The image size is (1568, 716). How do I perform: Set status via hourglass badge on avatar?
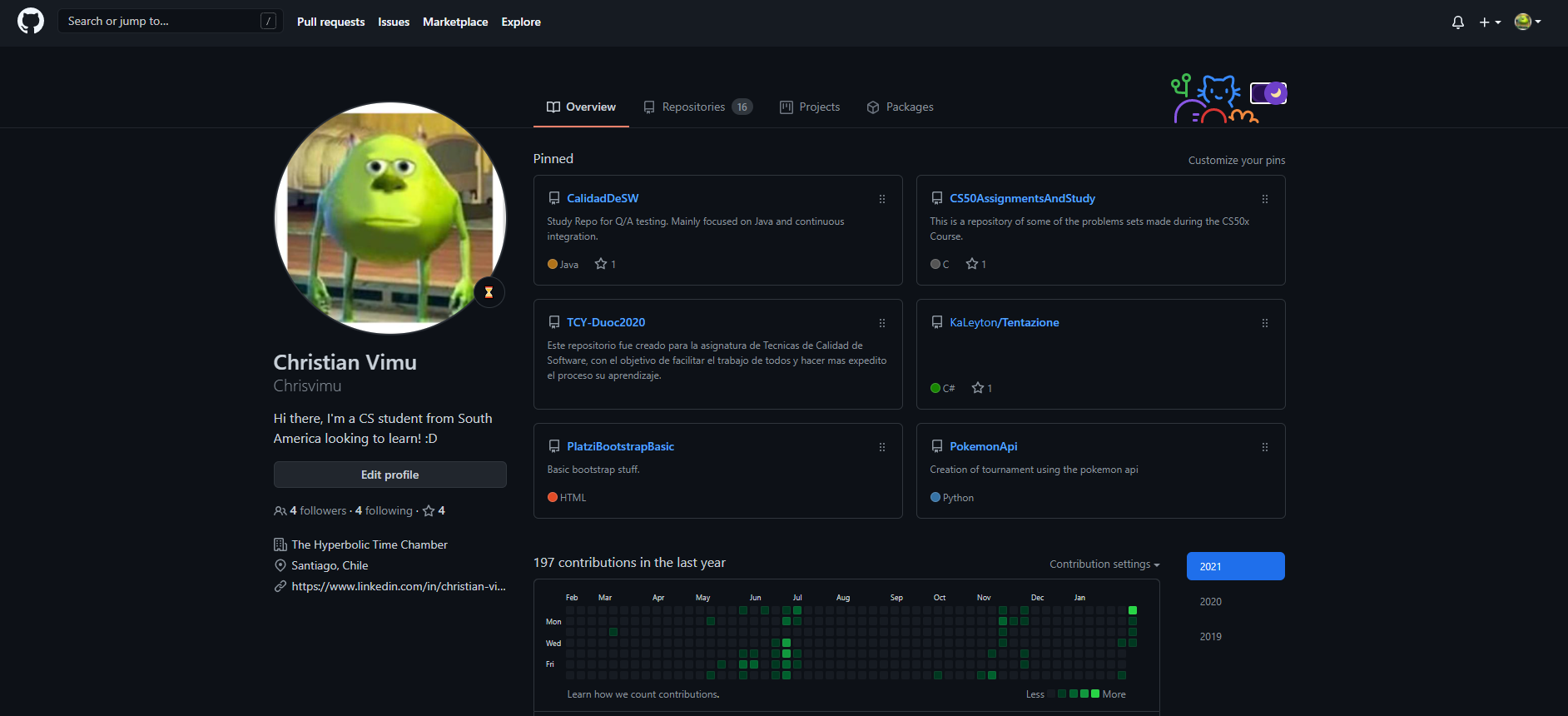click(489, 292)
